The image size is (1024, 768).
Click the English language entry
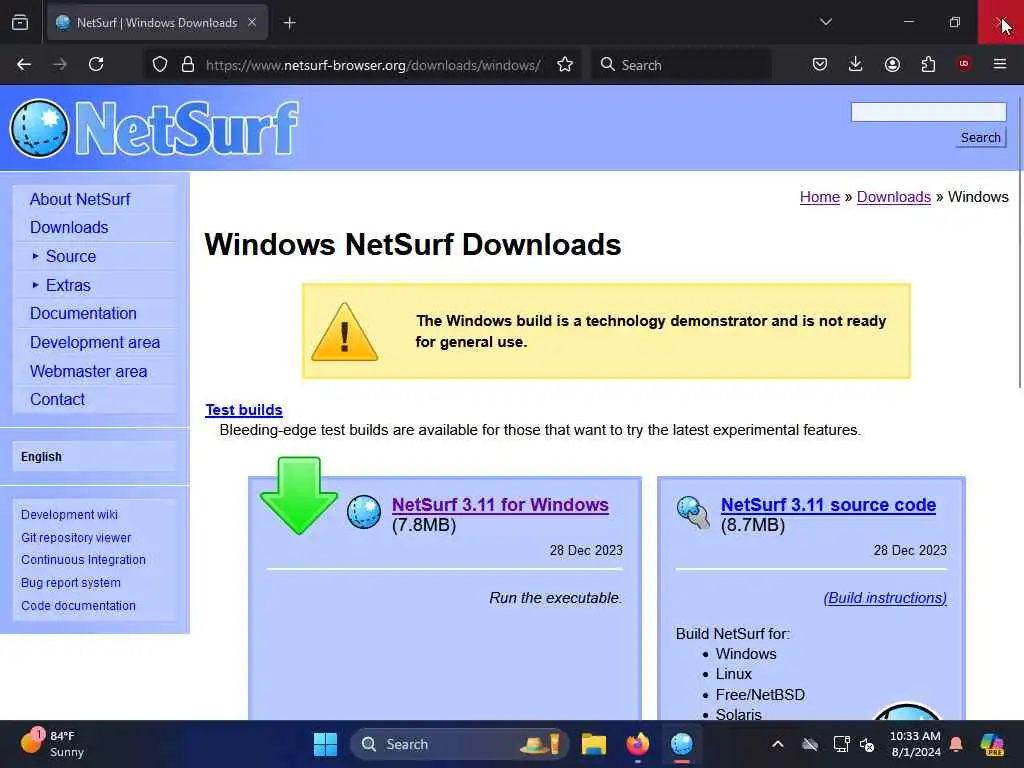click(x=41, y=456)
